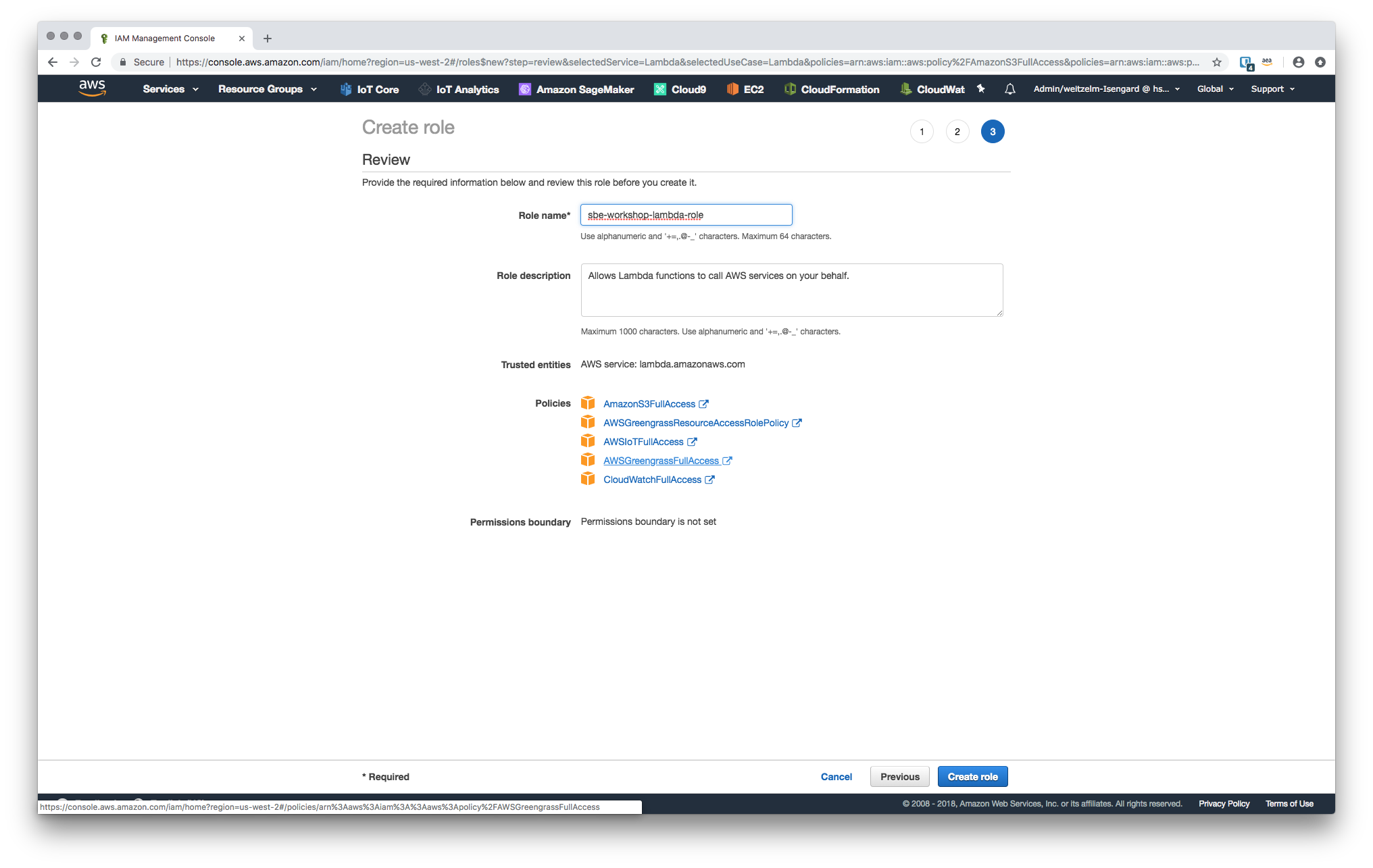
Task: Open the AWSGreengrassFullAccess policy link
Action: coord(668,461)
